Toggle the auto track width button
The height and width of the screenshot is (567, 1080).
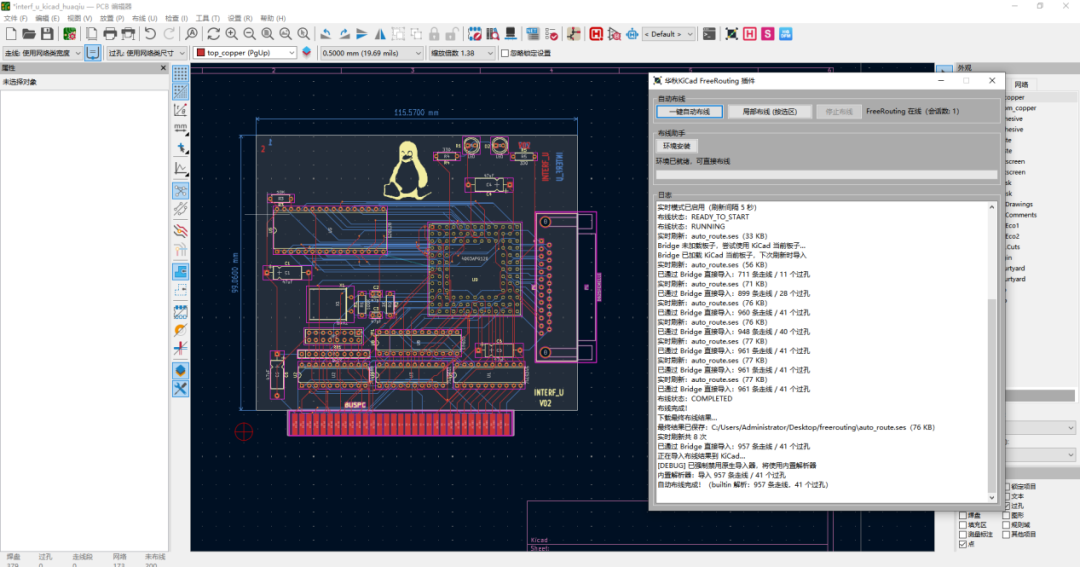tap(92, 52)
